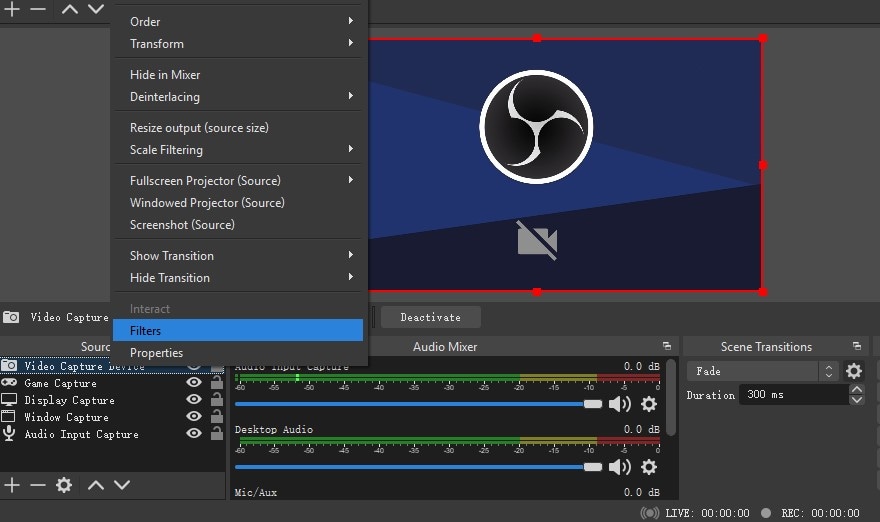The image size is (880, 522).
Task: Mute Audio Input Capture speaker icon
Action: pos(620,404)
